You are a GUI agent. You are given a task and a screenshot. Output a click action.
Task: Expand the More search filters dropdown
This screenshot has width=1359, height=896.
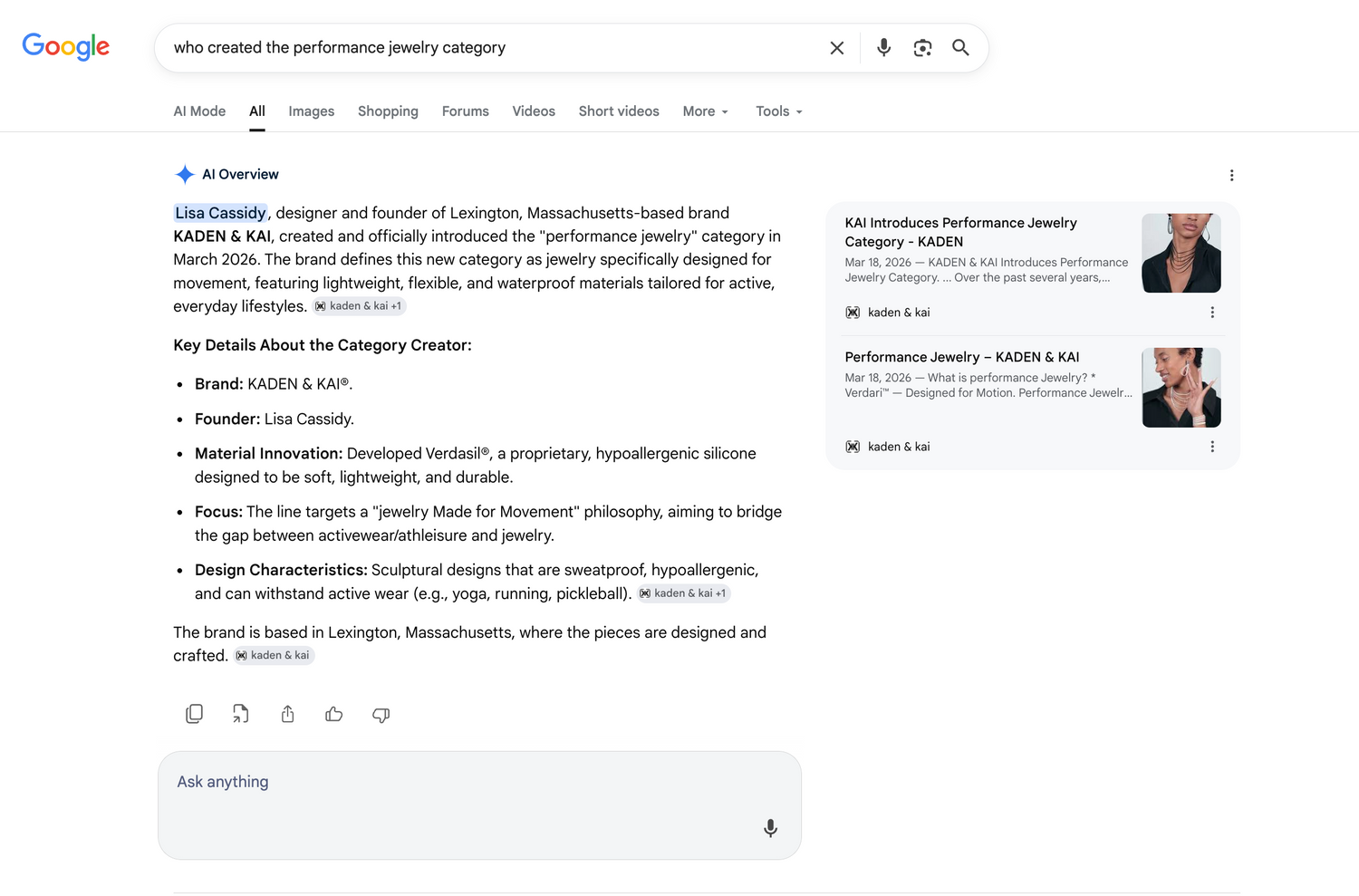tap(706, 111)
